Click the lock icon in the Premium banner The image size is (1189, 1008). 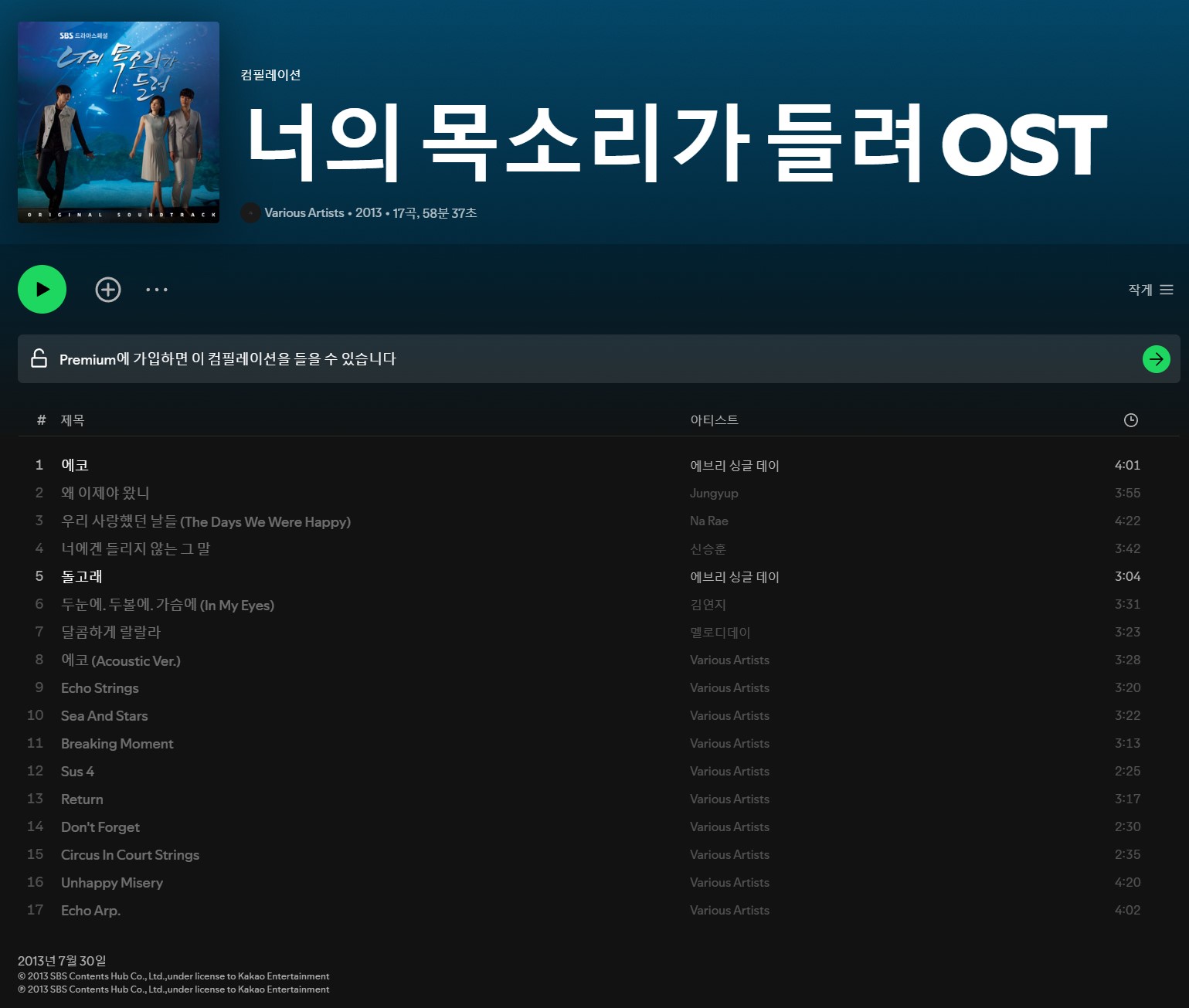point(38,358)
